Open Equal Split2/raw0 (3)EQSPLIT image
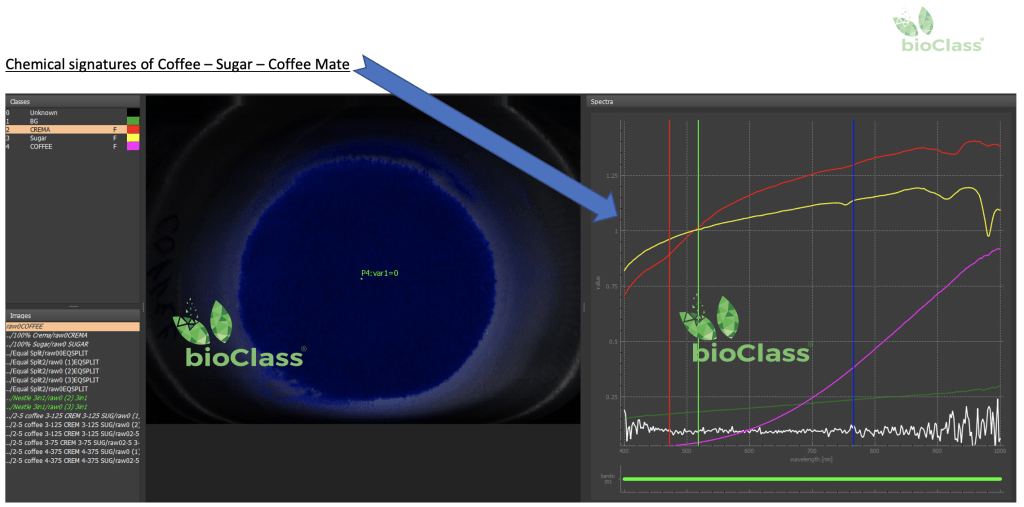This screenshot has width=1024, height=507. pos(72,380)
